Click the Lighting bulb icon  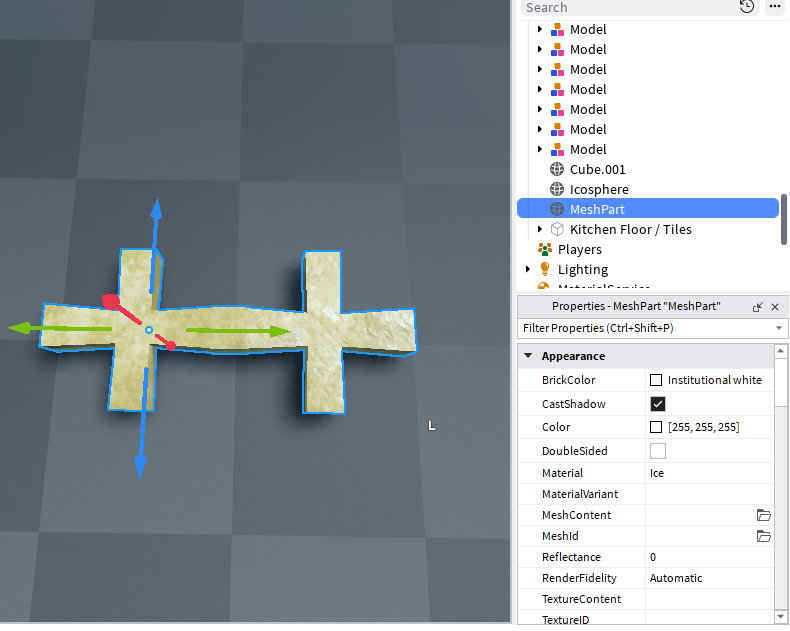click(x=545, y=269)
